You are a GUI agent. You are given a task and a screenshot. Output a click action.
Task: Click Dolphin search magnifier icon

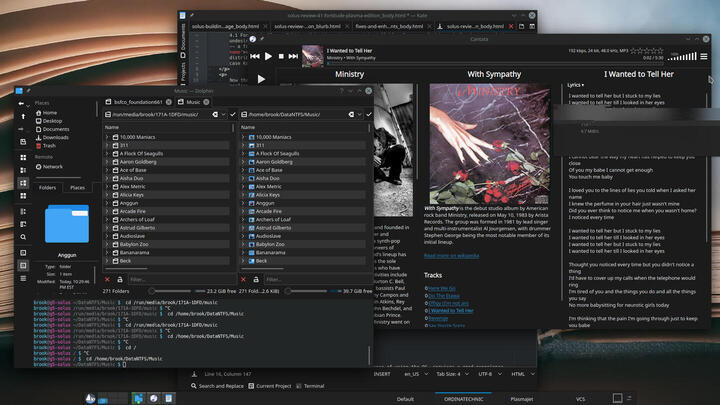tap(23, 237)
